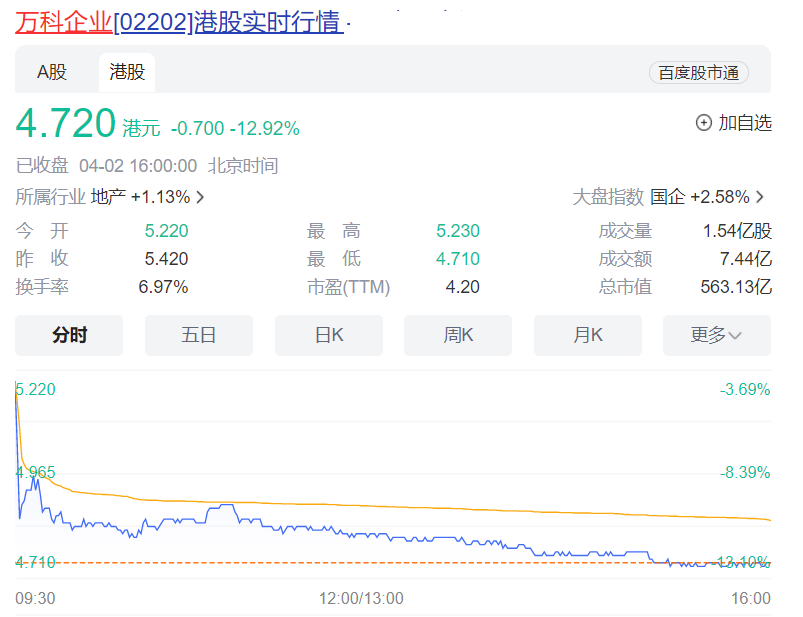Screen dimensions: 803x617
Task: Click the 换手率 value 6.97%
Action: (163, 287)
